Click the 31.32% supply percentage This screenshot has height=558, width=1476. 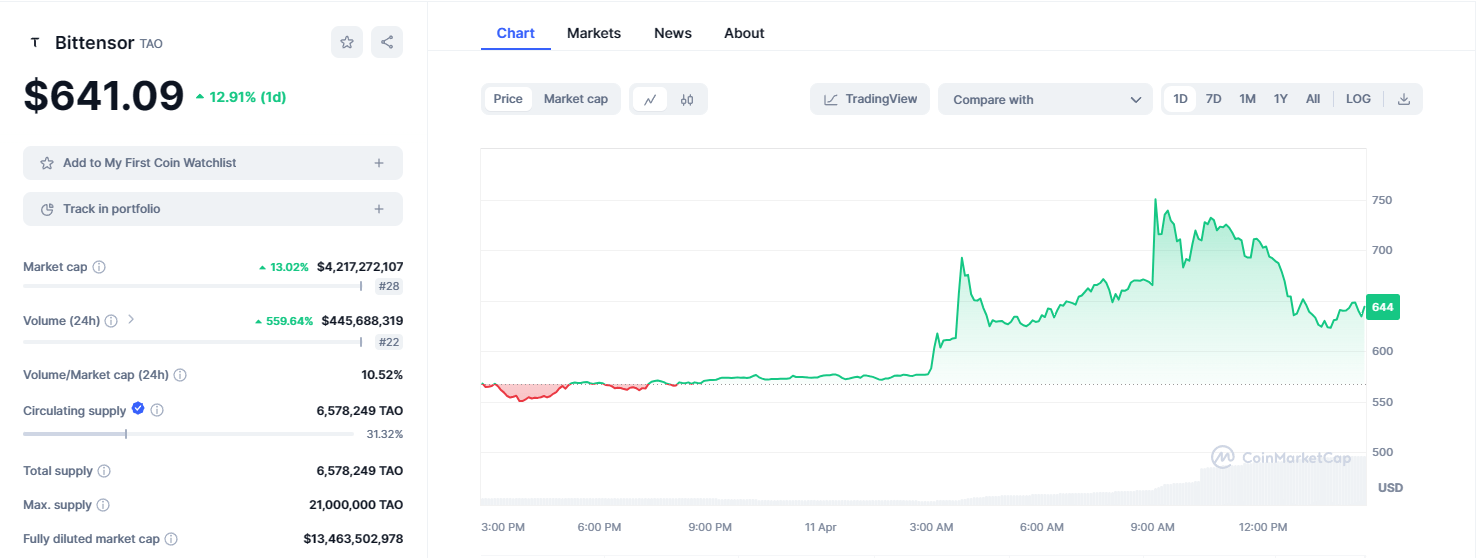384,434
